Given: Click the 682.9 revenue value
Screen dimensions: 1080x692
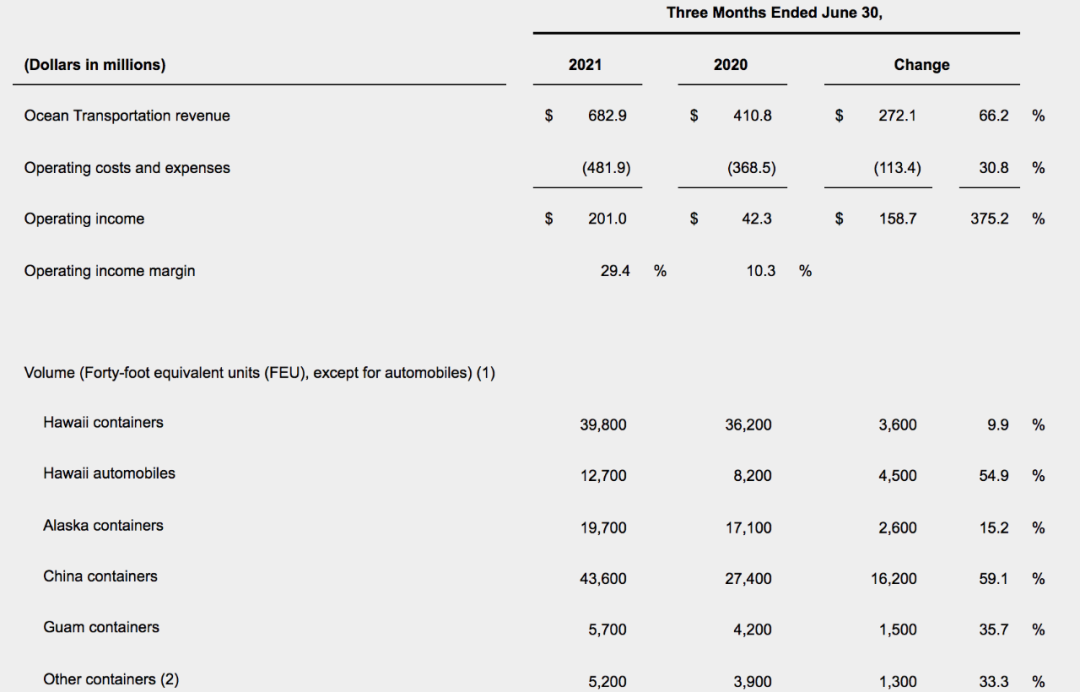Looking at the screenshot, I should pyautogui.click(x=607, y=116).
